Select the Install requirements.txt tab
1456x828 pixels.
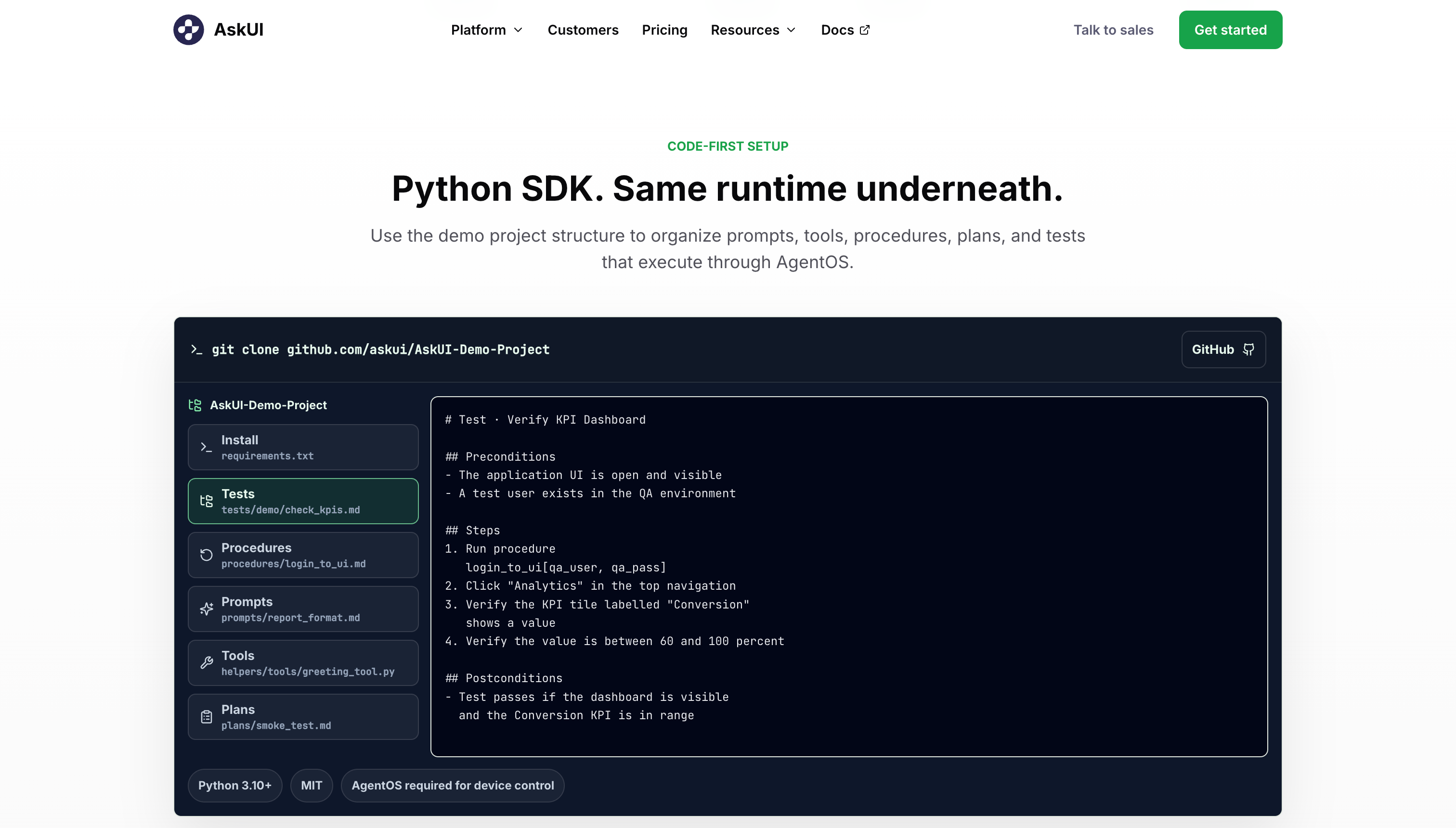[x=303, y=447]
